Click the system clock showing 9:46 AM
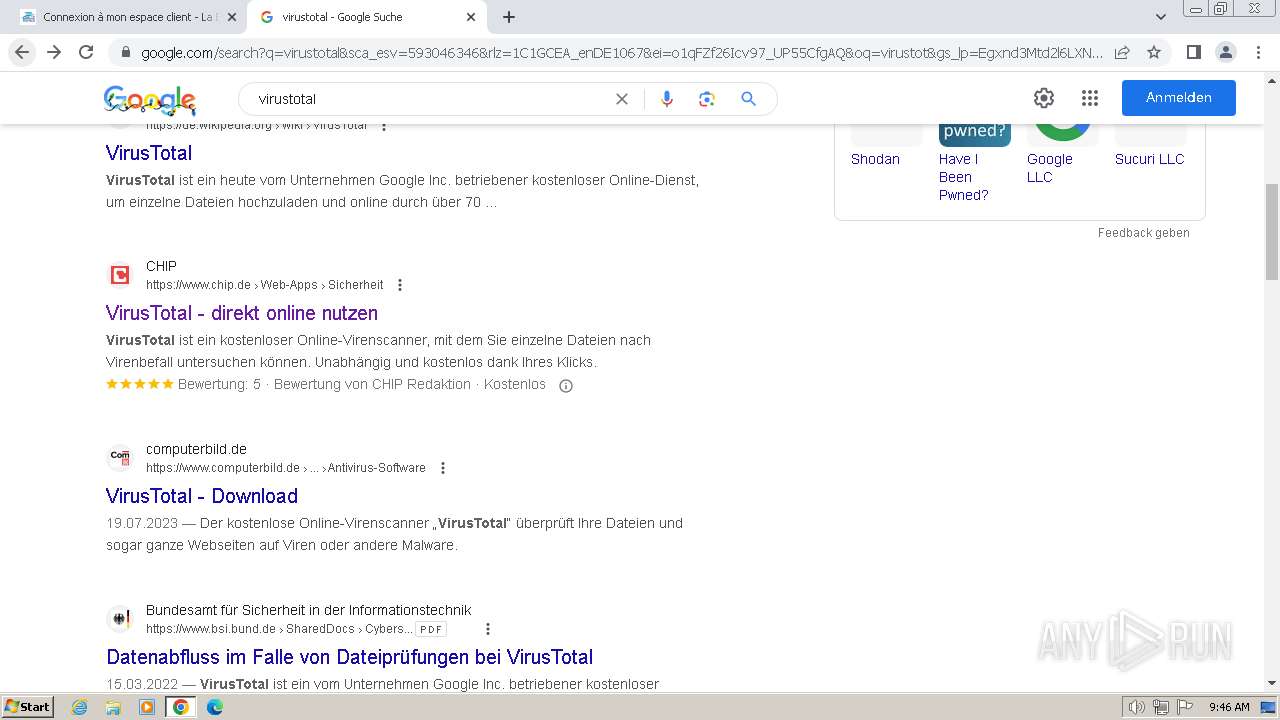This screenshot has width=1280, height=720. 1229,707
